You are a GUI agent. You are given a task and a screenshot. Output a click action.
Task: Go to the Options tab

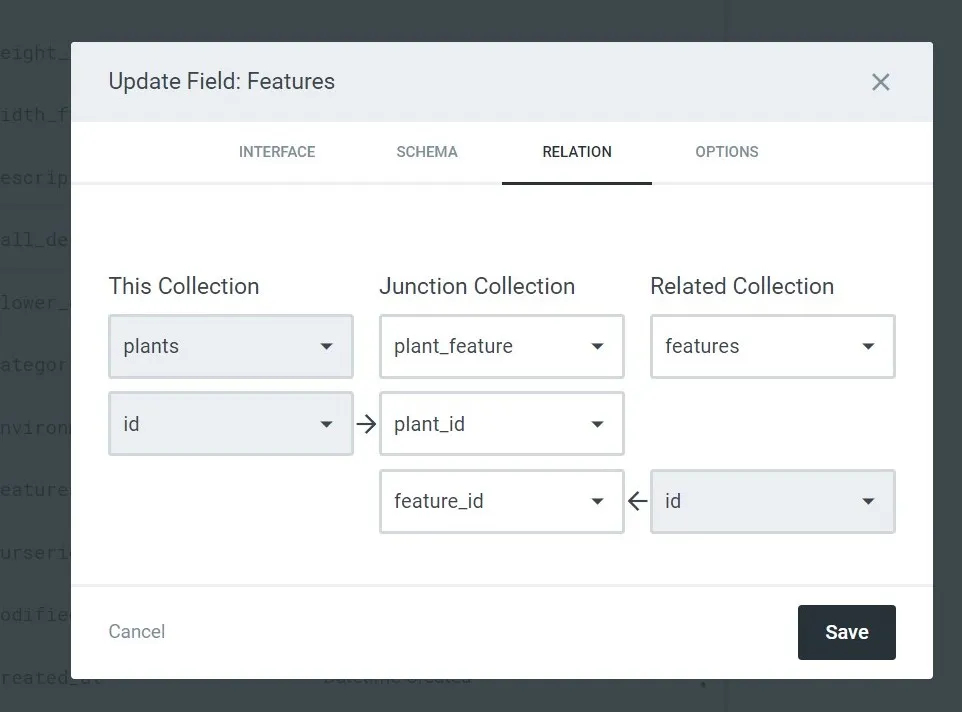727,152
